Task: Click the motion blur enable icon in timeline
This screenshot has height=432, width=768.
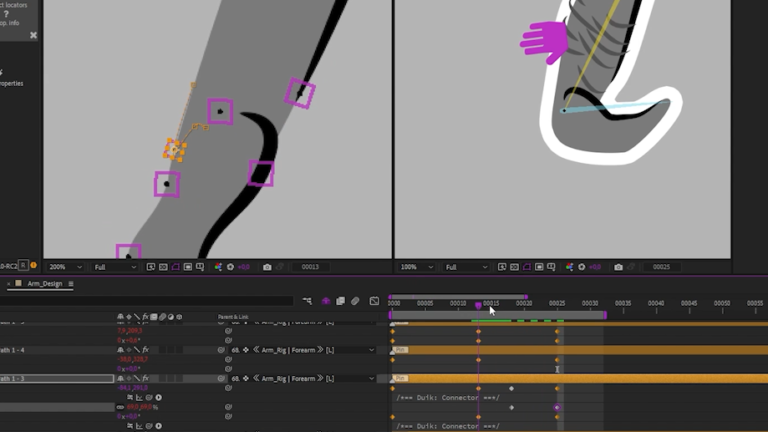Action: click(x=356, y=301)
